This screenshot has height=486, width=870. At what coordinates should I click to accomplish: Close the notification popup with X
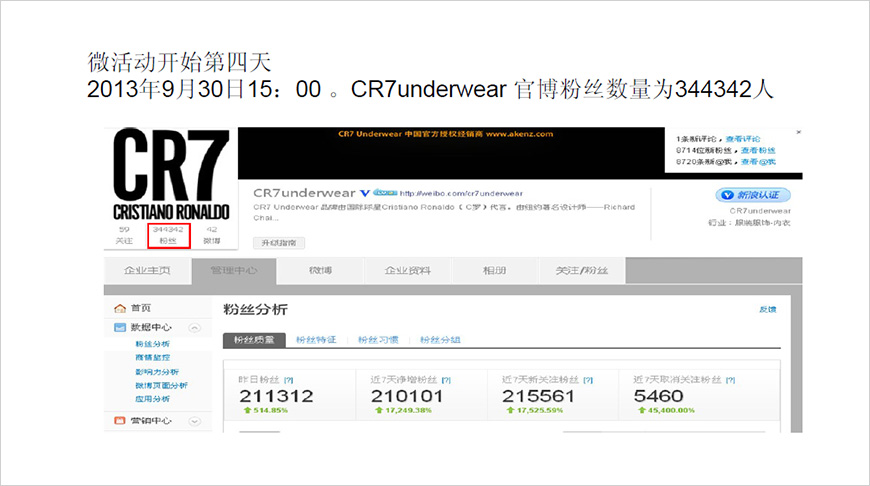point(798,132)
